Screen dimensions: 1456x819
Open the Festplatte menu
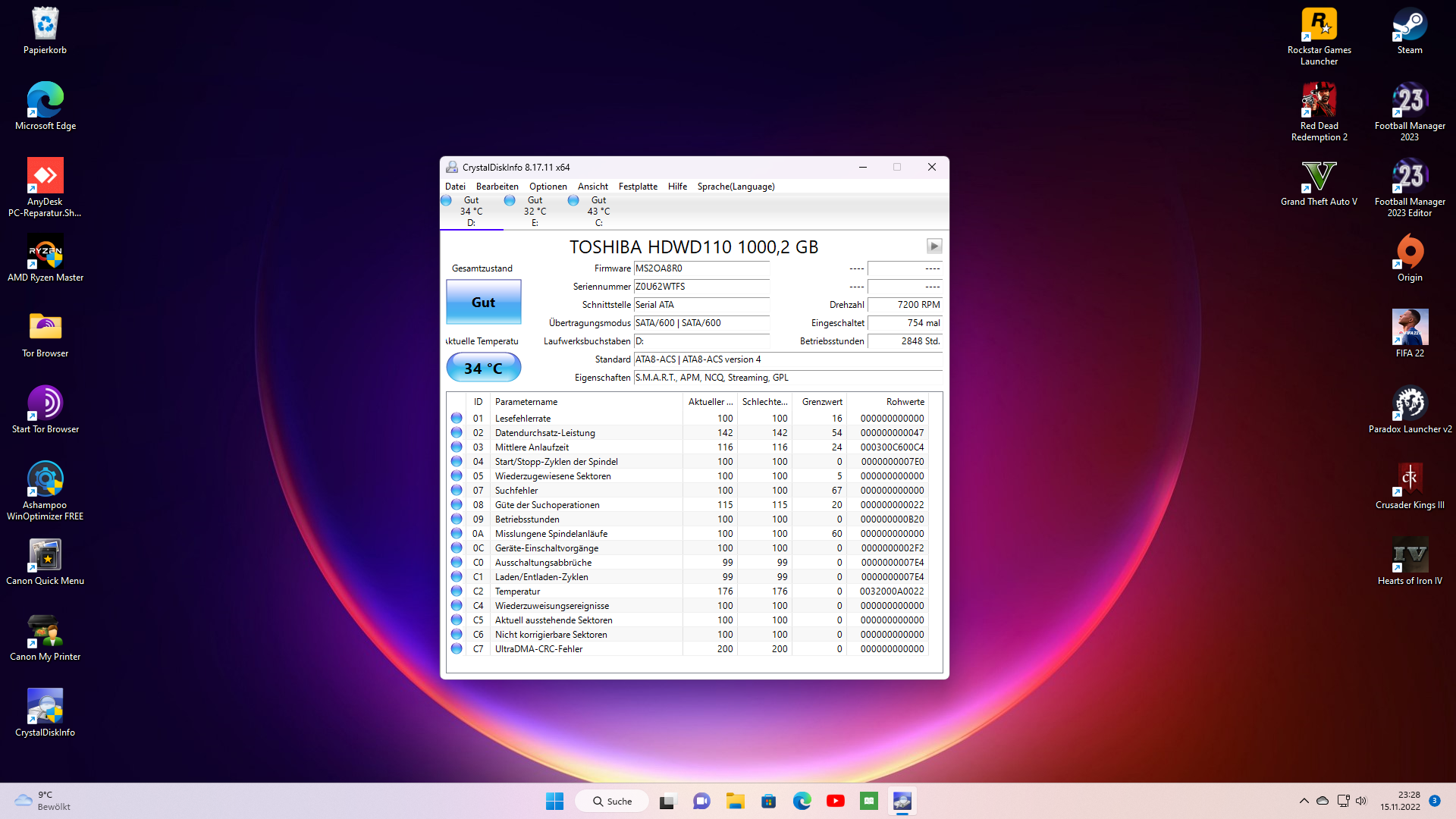[x=638, y=186]
